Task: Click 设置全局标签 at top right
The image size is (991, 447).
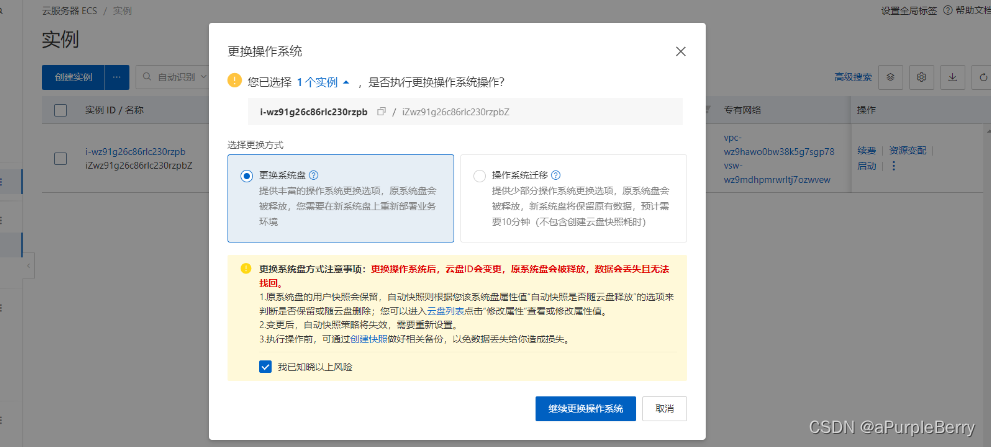Action: (x=909, y=10)
